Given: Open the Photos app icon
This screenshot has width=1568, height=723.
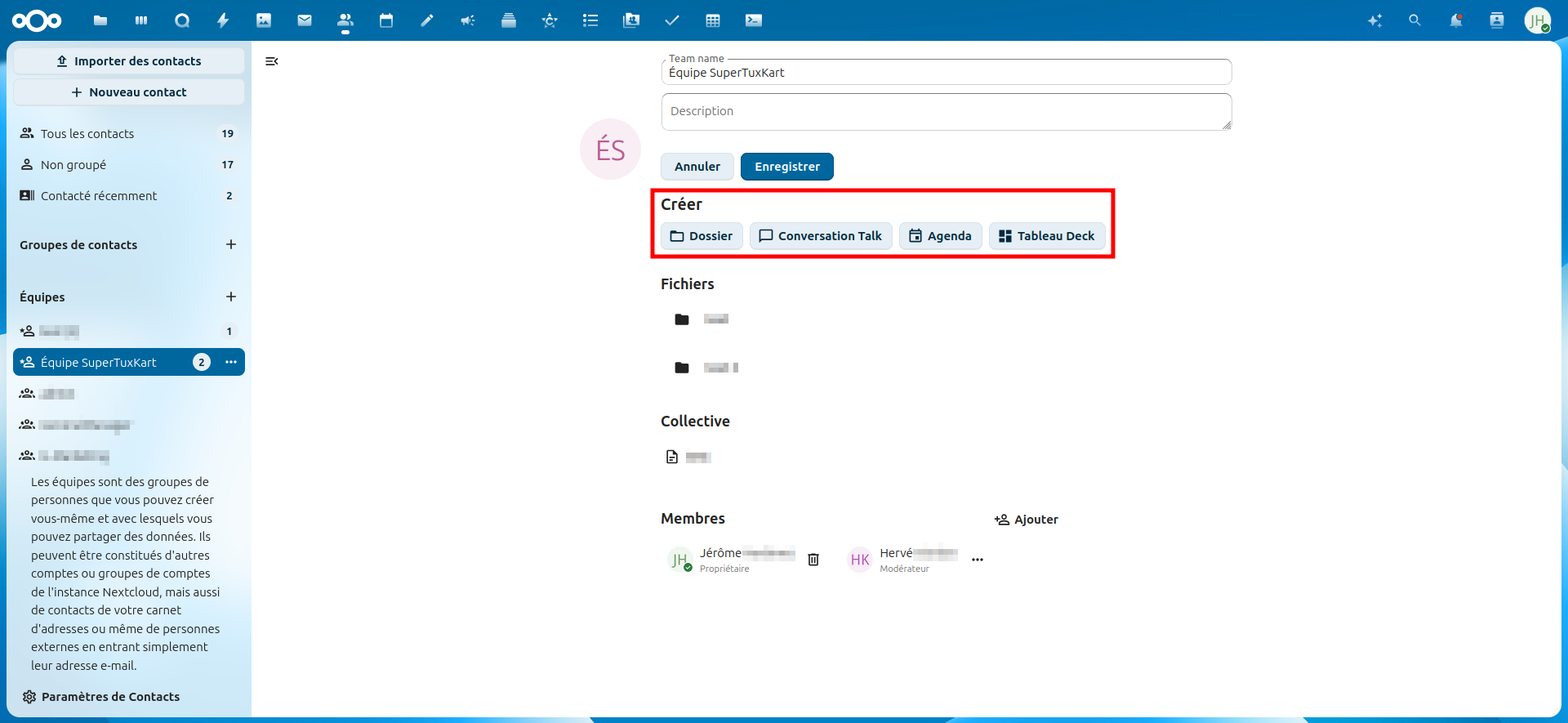Looking at the screenshot, I should click(264, 20).
